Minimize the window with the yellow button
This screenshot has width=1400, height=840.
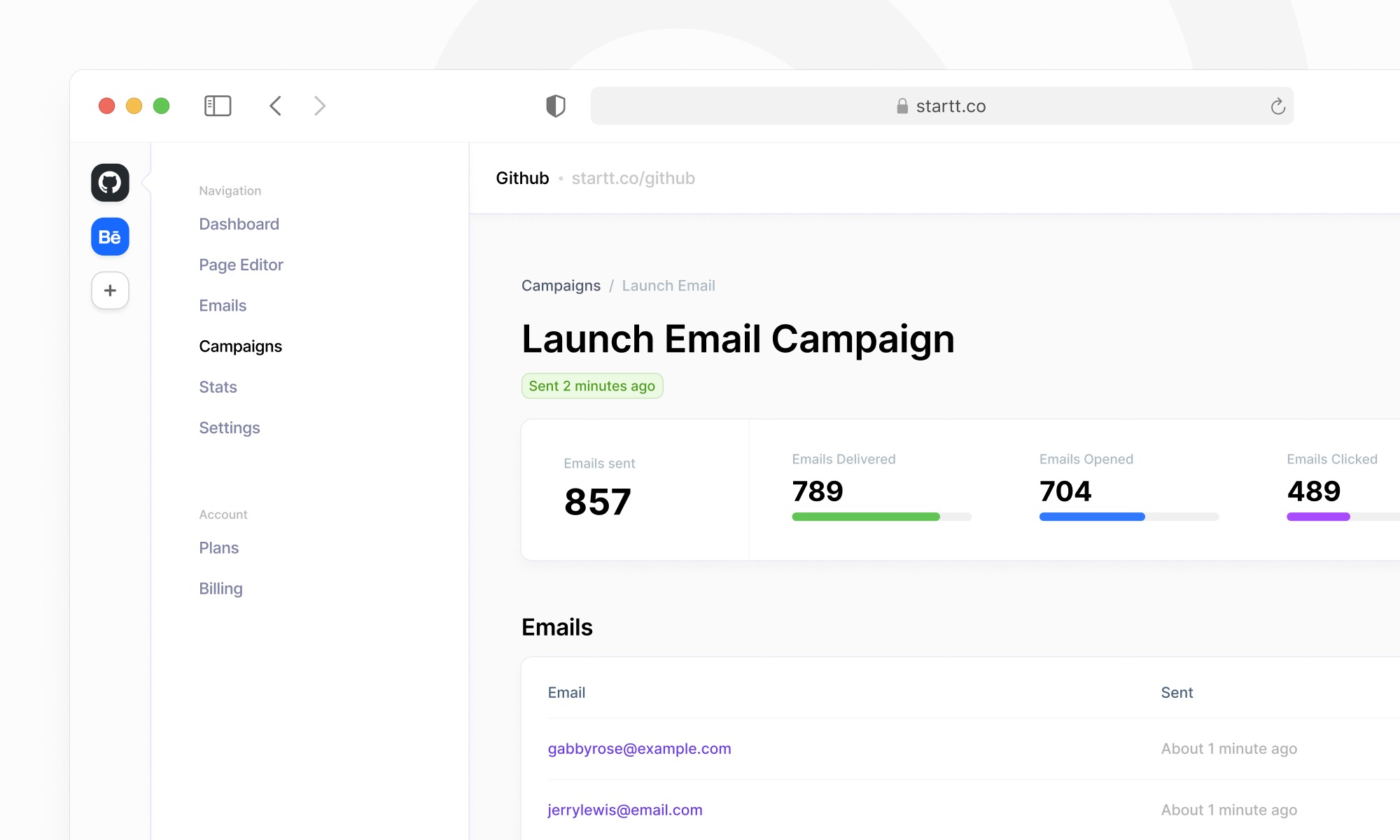(x=134, y=106)
